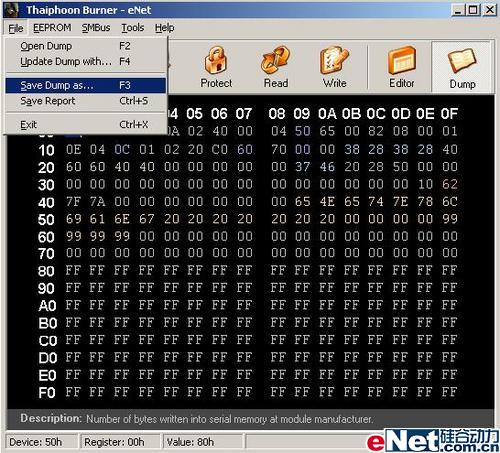Screen dimensions: 500x453
Task: Click the F0 row address label
Action: [47, 393]
